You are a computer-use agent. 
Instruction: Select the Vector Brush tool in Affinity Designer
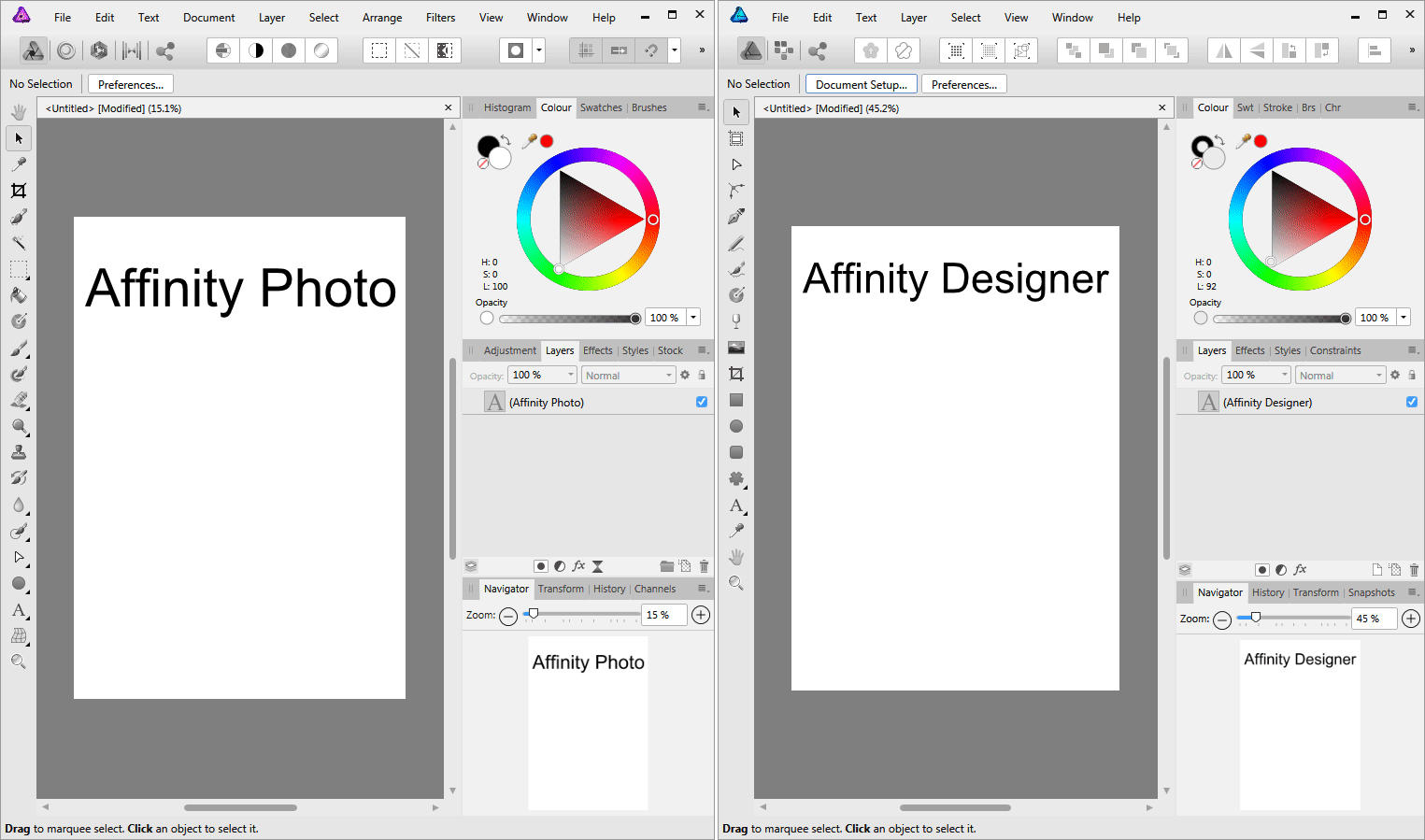click(736, 269)
